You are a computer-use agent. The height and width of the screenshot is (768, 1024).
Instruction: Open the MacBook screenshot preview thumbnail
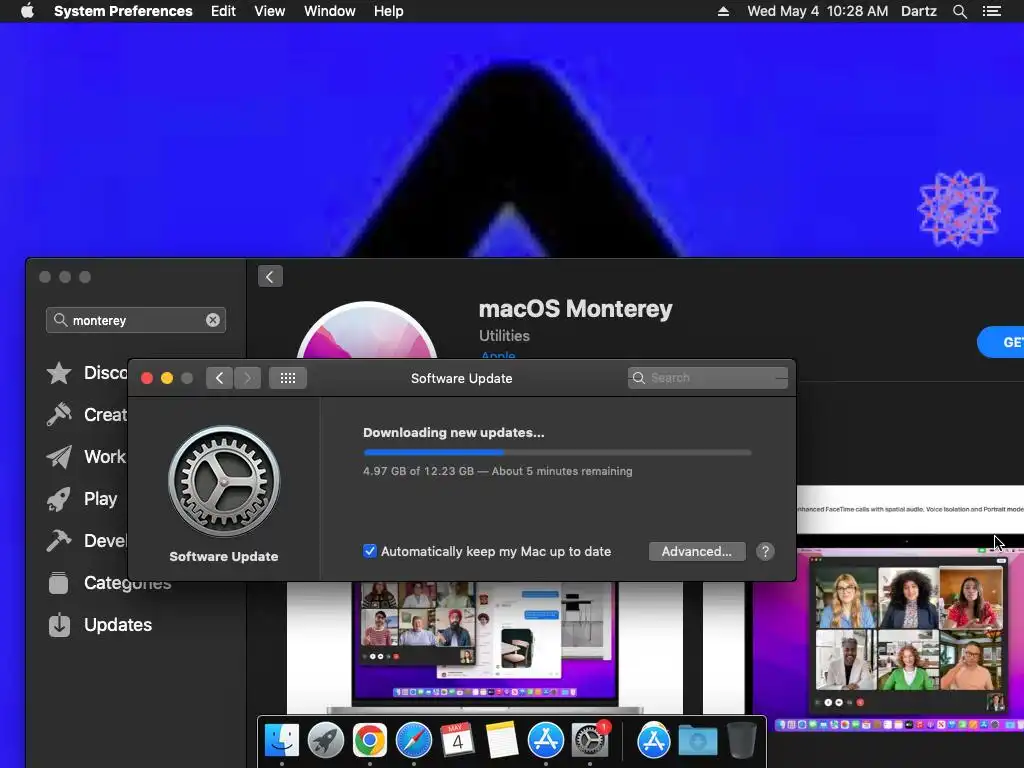(485, 647)
